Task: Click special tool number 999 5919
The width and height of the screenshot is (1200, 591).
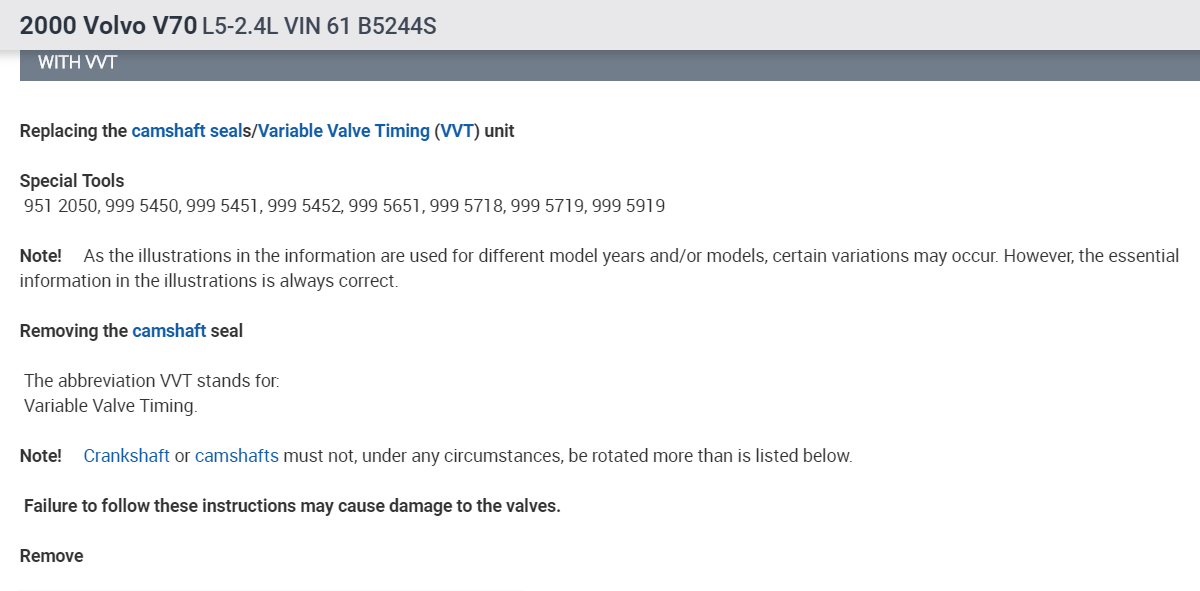Action: click(629, 206)
